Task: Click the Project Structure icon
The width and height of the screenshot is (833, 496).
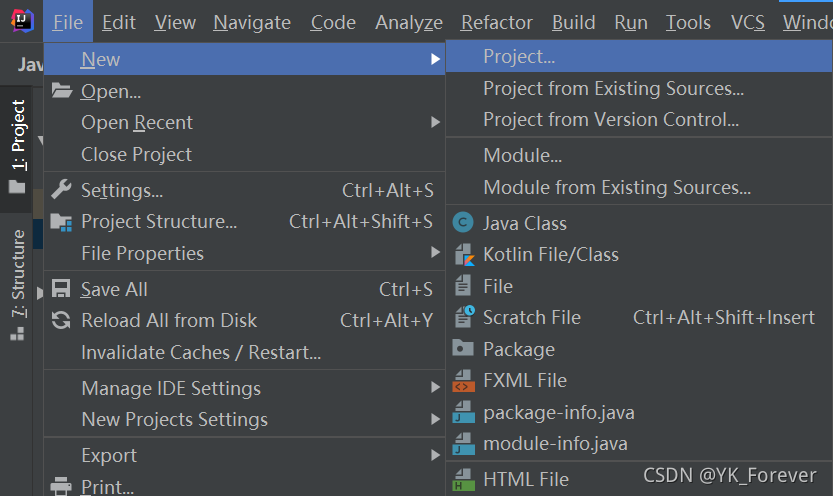Action: point(61,222)
